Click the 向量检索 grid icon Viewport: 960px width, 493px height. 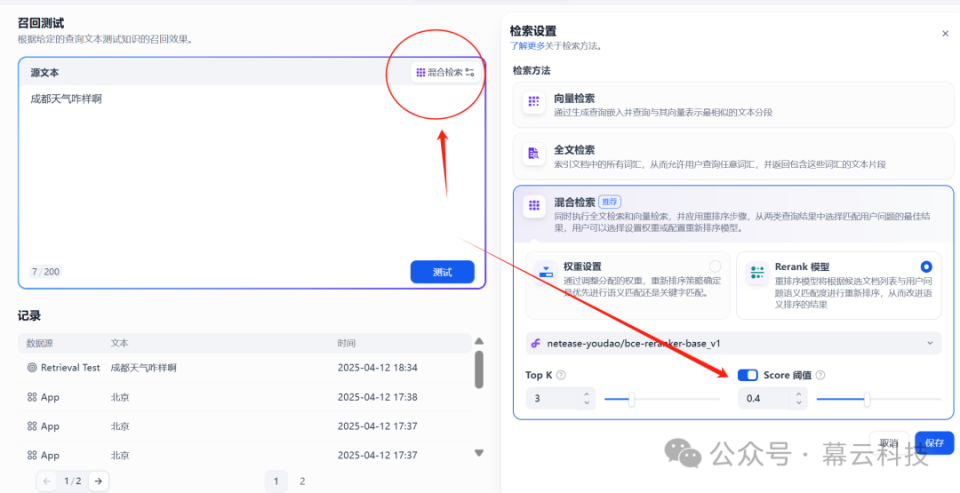[533, 101]
